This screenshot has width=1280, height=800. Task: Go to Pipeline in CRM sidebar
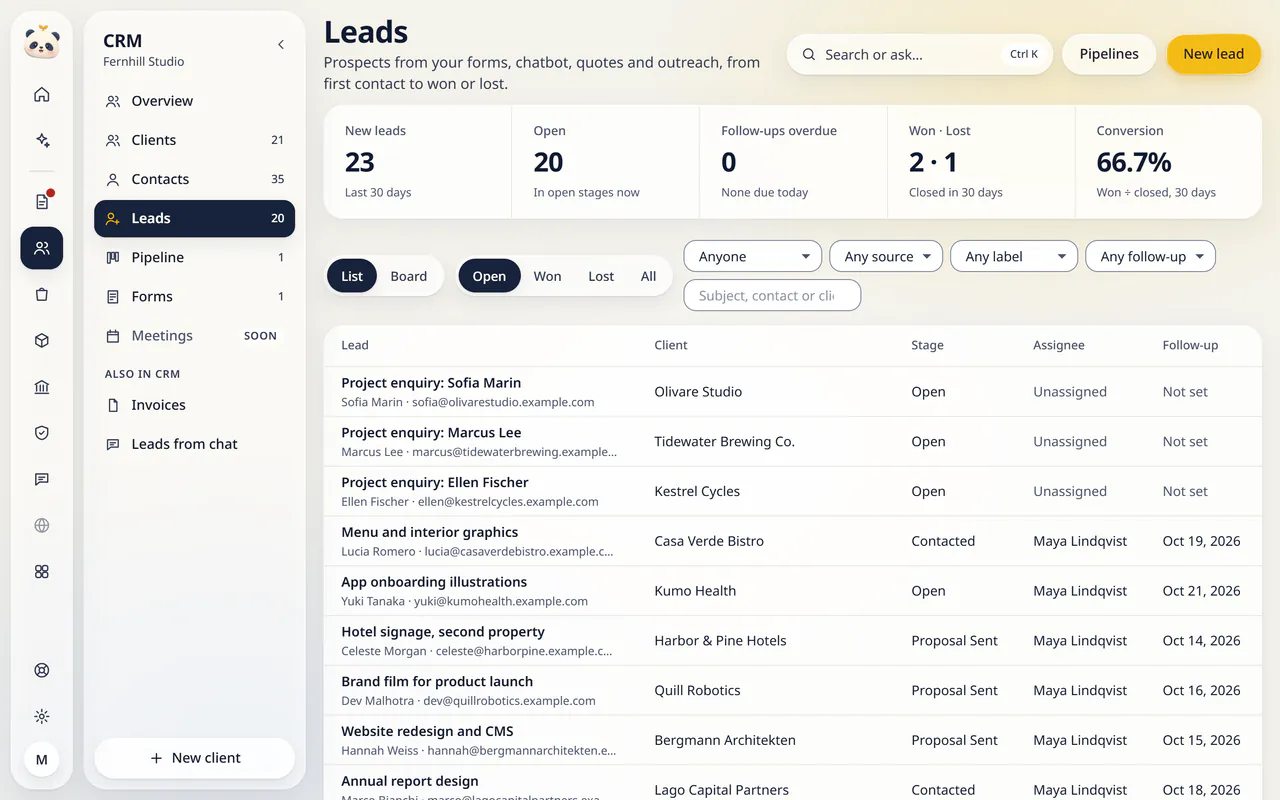pos(194,257)
